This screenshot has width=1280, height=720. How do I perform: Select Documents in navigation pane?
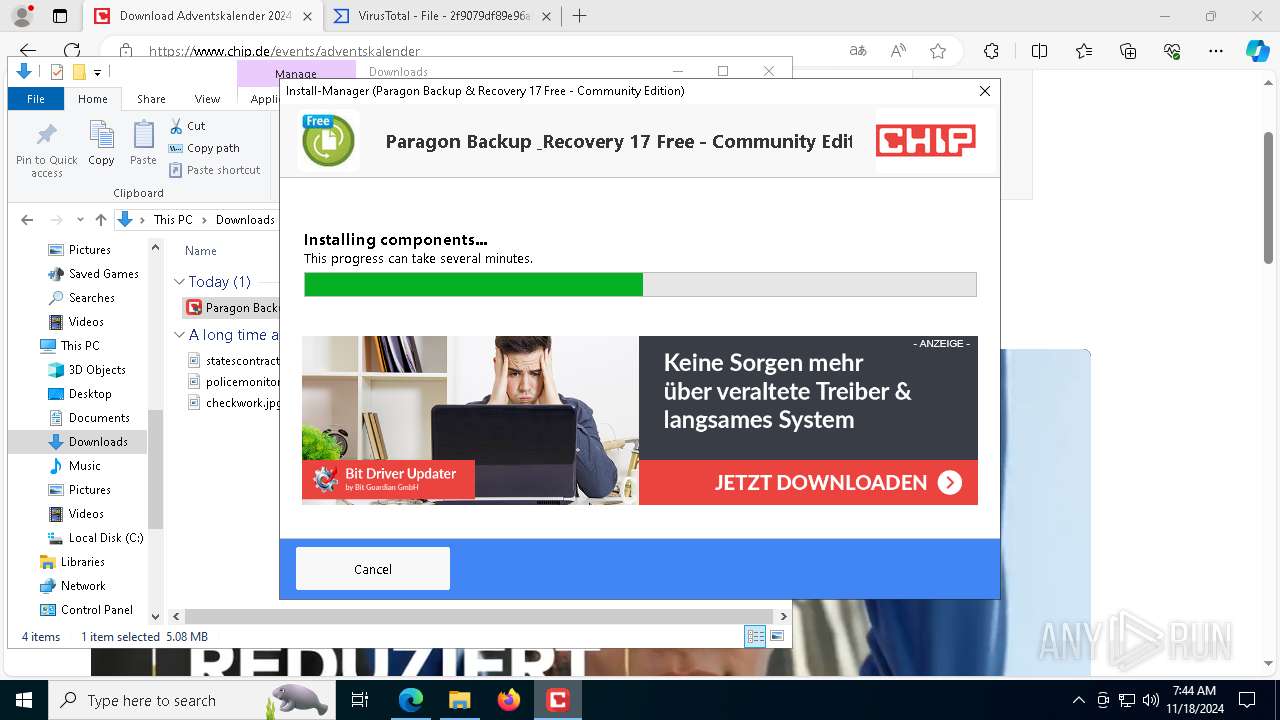pos(99,418)
